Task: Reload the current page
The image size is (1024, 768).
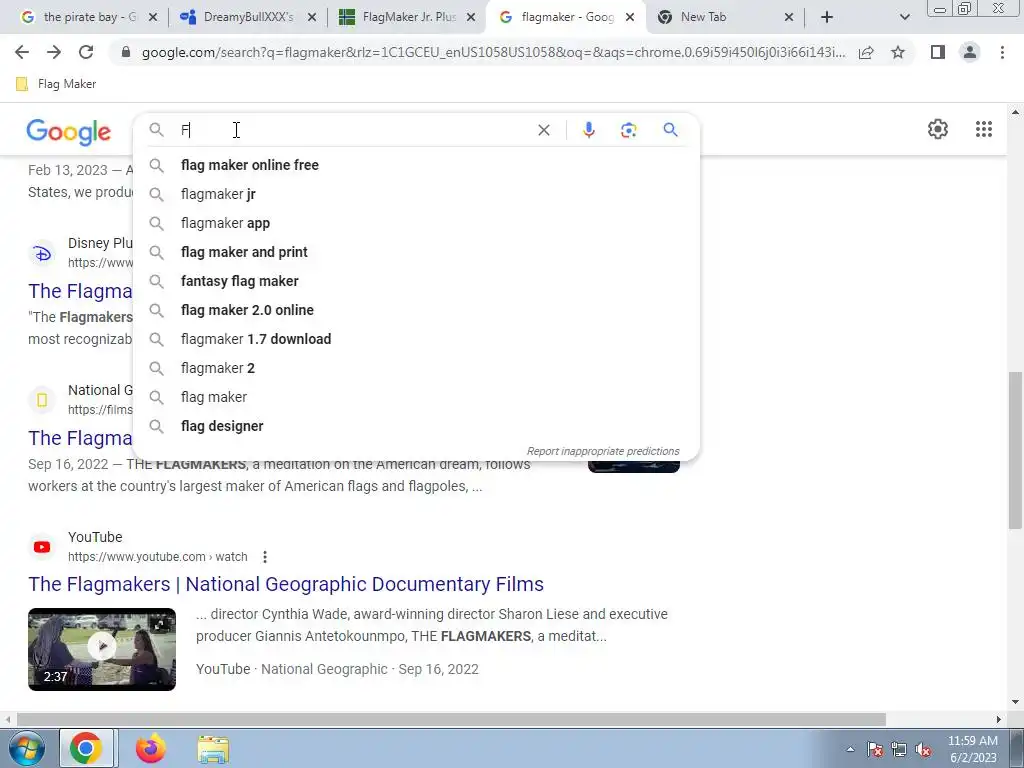Action: pos(86,52)
